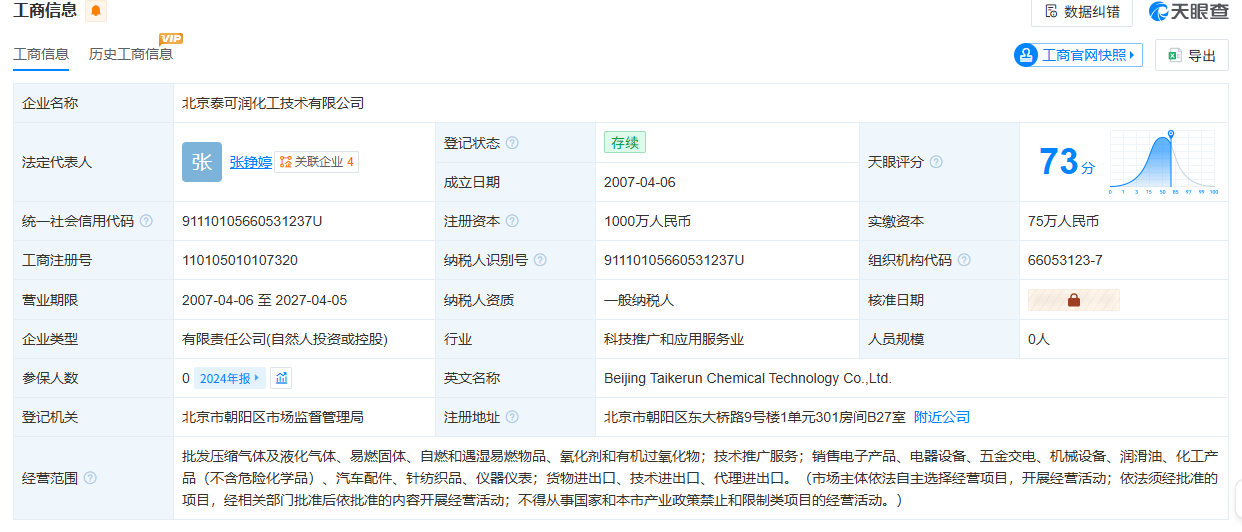Screen dimensions: 1242x532
Task: Click 实缴资本 value 75万人民币
Action: [1063, 221]
